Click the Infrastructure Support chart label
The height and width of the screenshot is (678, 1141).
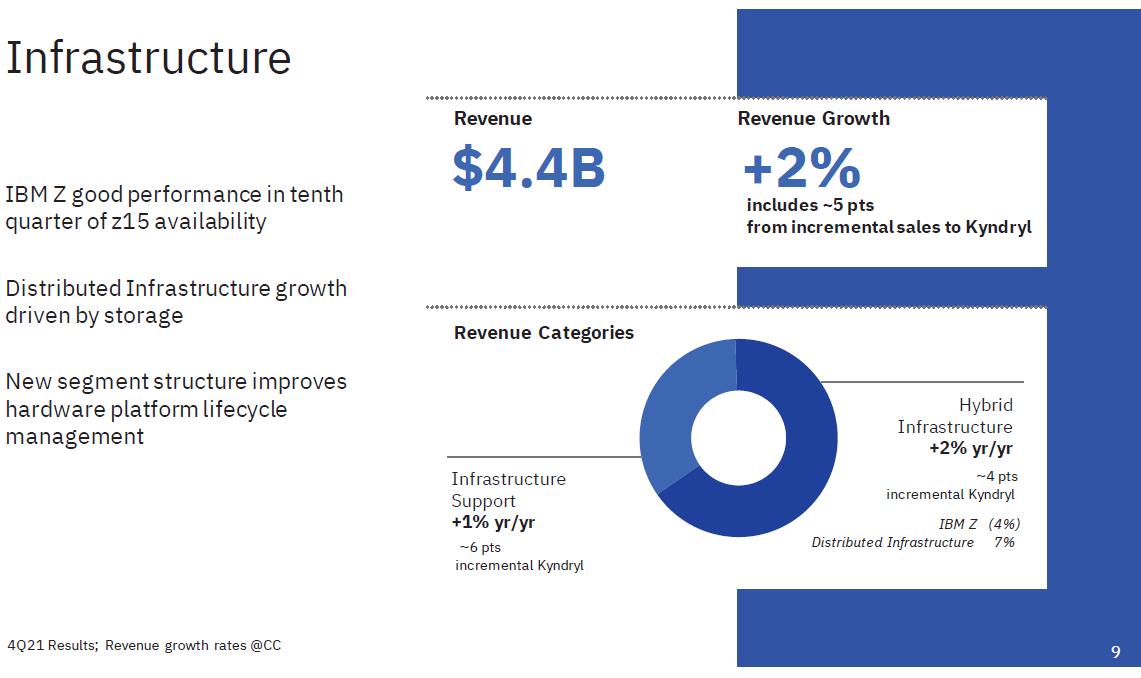tap(508, 489)
